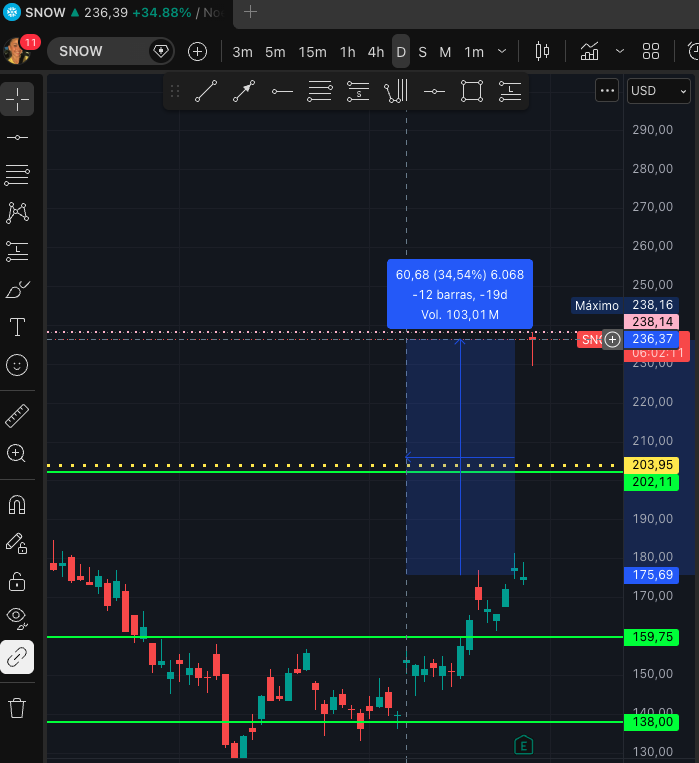Select trend line in favorites toolbar
The width and height of the screenshot is (699, 763).
(x=206, y=91)
